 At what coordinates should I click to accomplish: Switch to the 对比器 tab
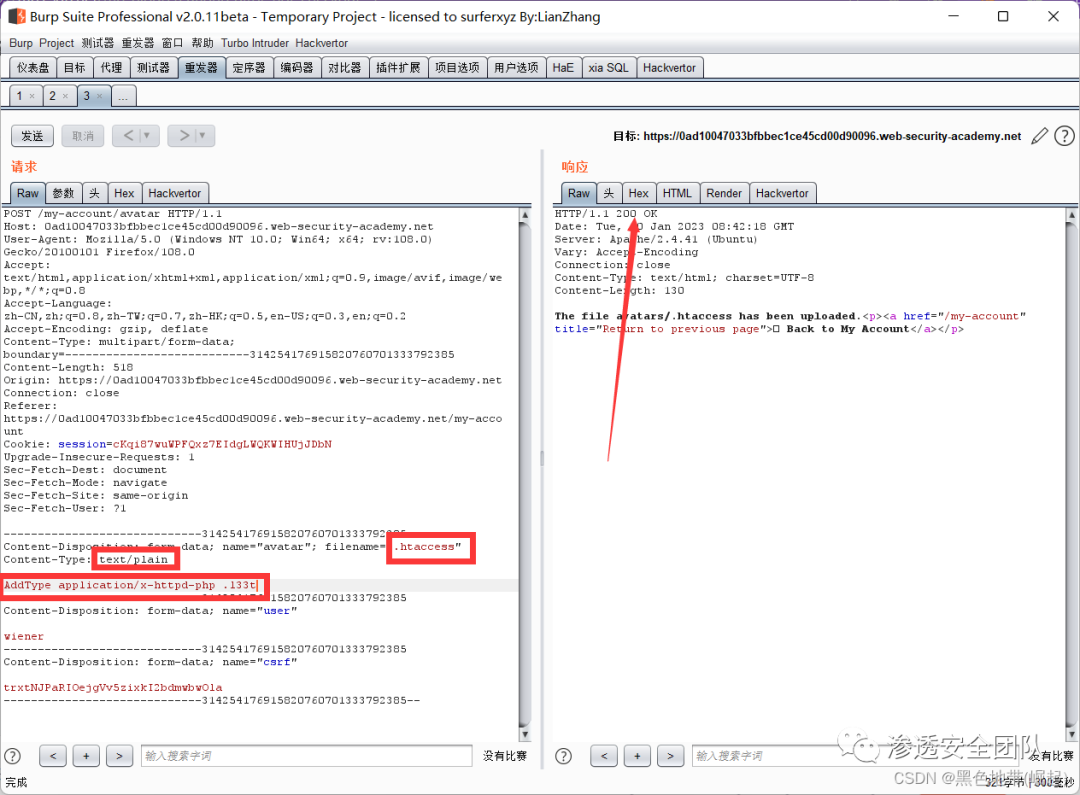coord(344,68)
